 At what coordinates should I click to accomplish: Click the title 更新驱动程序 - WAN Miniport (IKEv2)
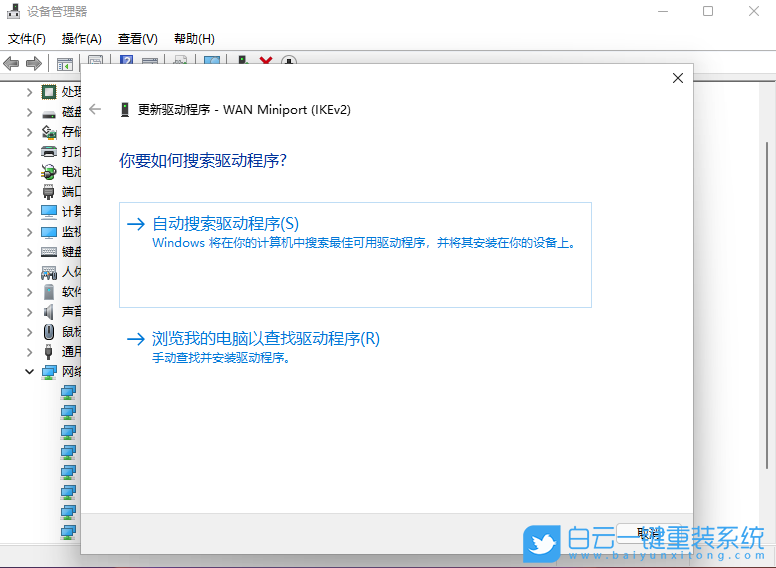tap(244, 109)
